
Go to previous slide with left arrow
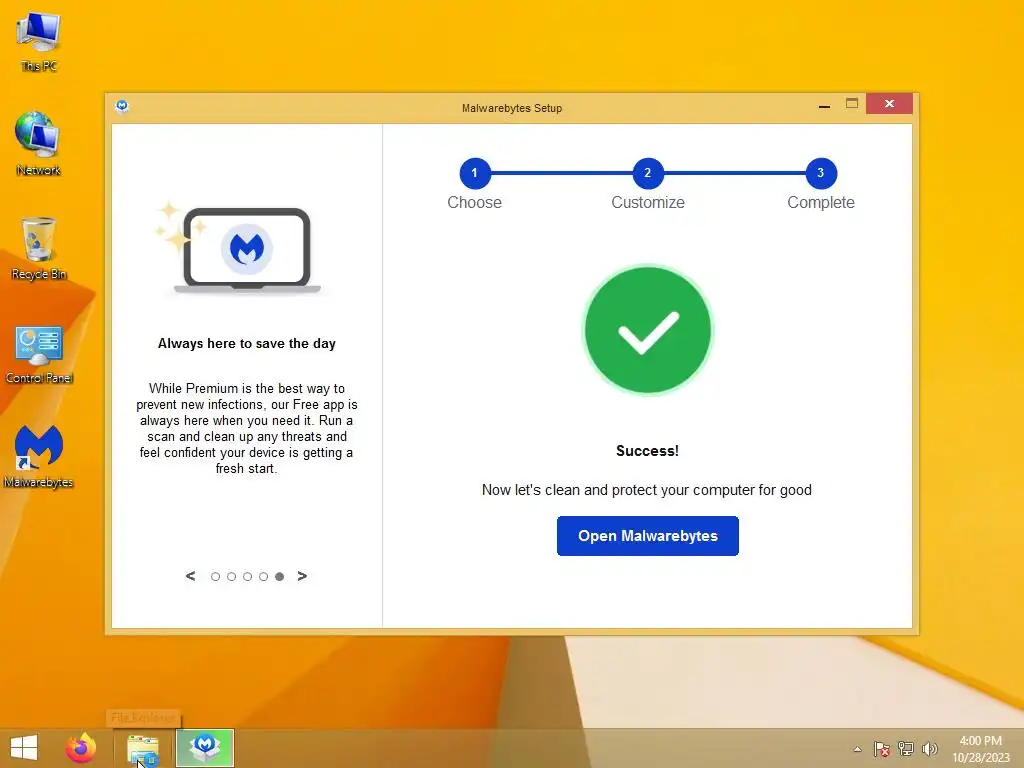click(190, 576)
